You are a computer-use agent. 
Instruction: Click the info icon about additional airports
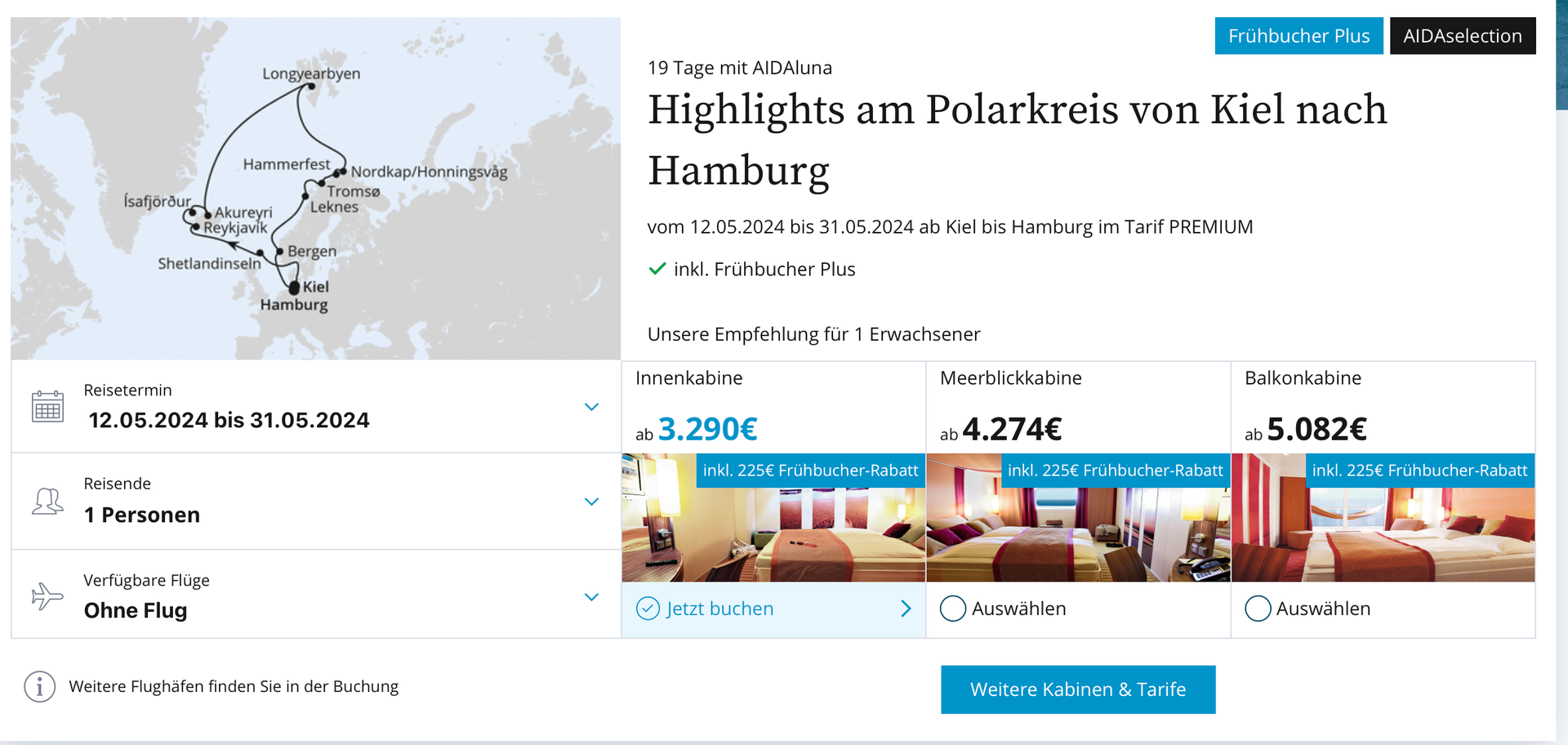(x=39, y=687)
